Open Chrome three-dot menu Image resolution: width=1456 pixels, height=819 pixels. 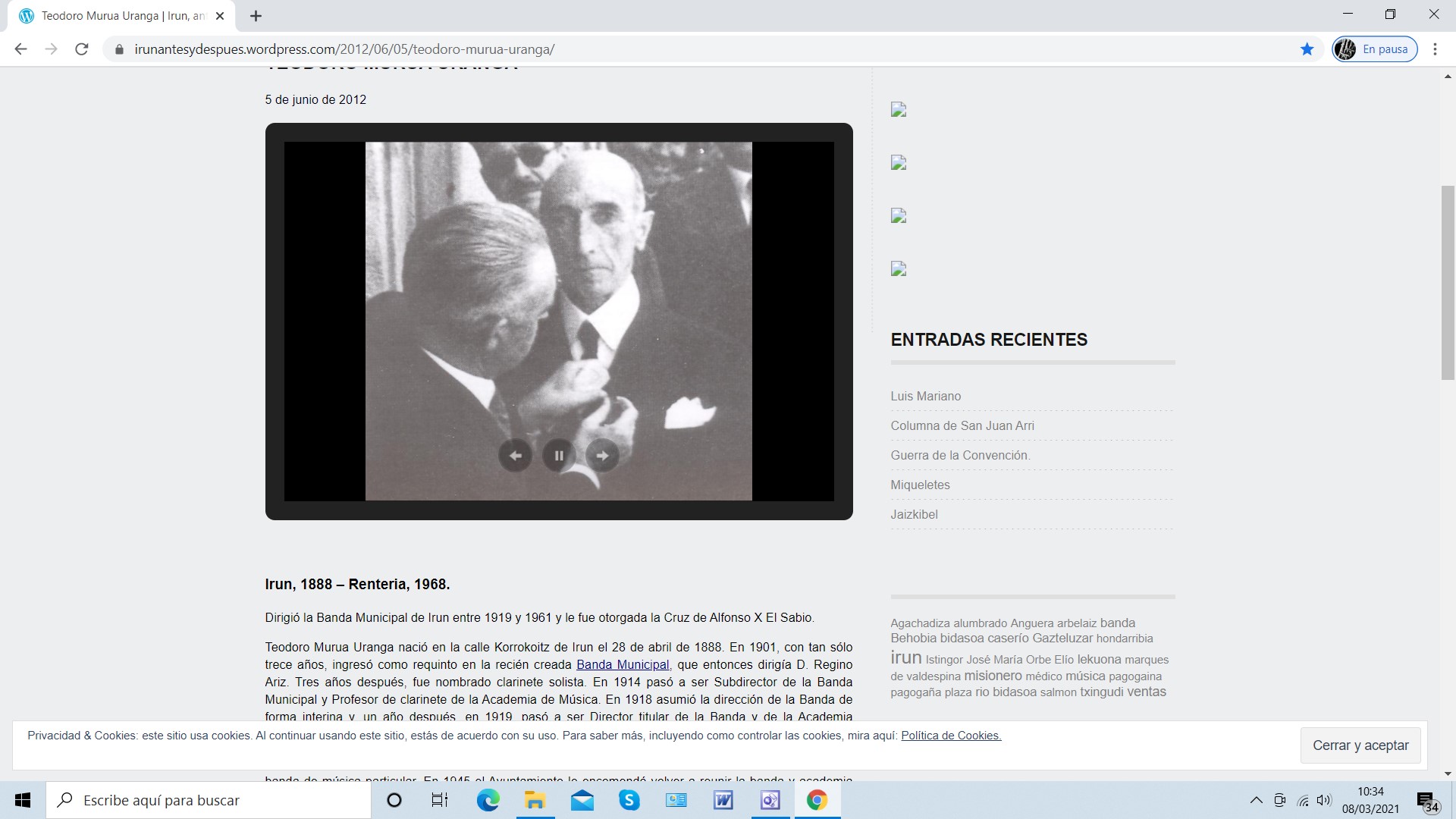(x=1435, y=49)
